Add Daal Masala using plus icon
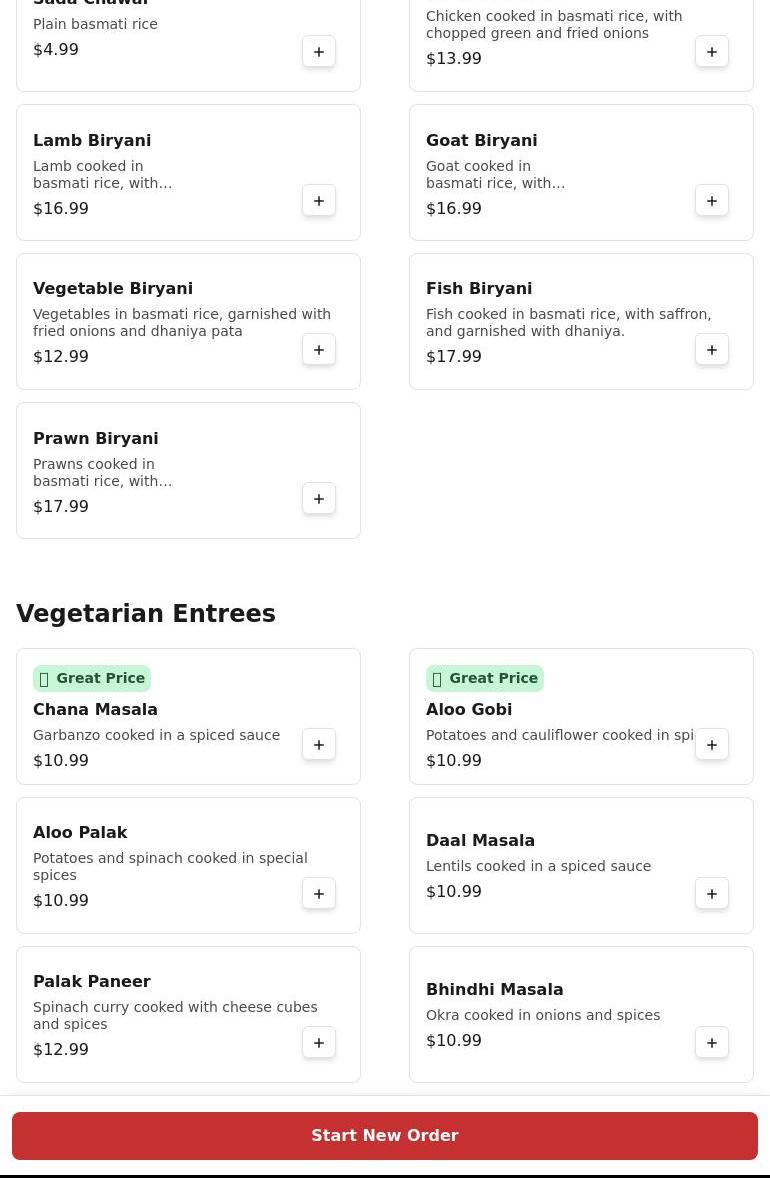The height and width of the screenshot is (1178, 770). [712, 894]
